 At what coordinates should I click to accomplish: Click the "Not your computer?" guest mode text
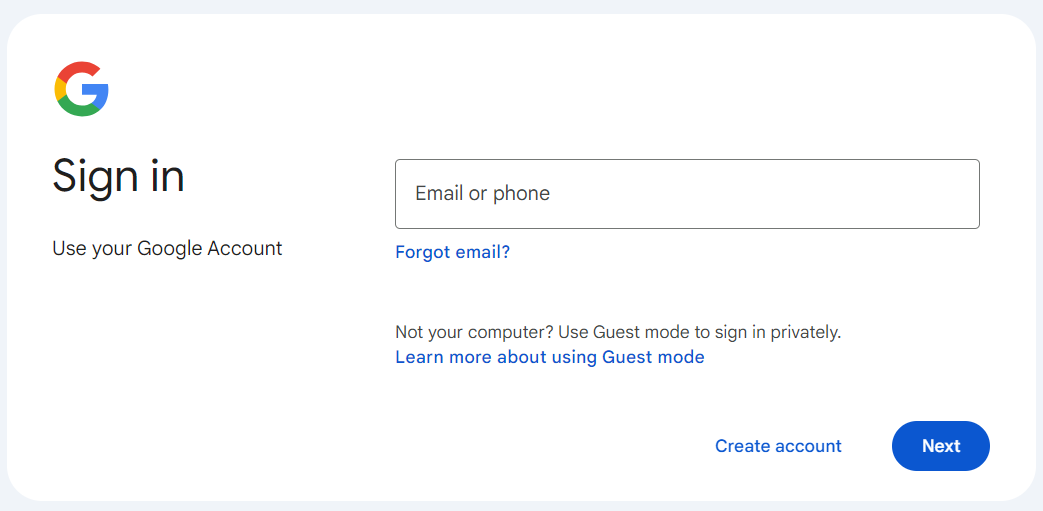pyautogui.click(x=617, y=332)
